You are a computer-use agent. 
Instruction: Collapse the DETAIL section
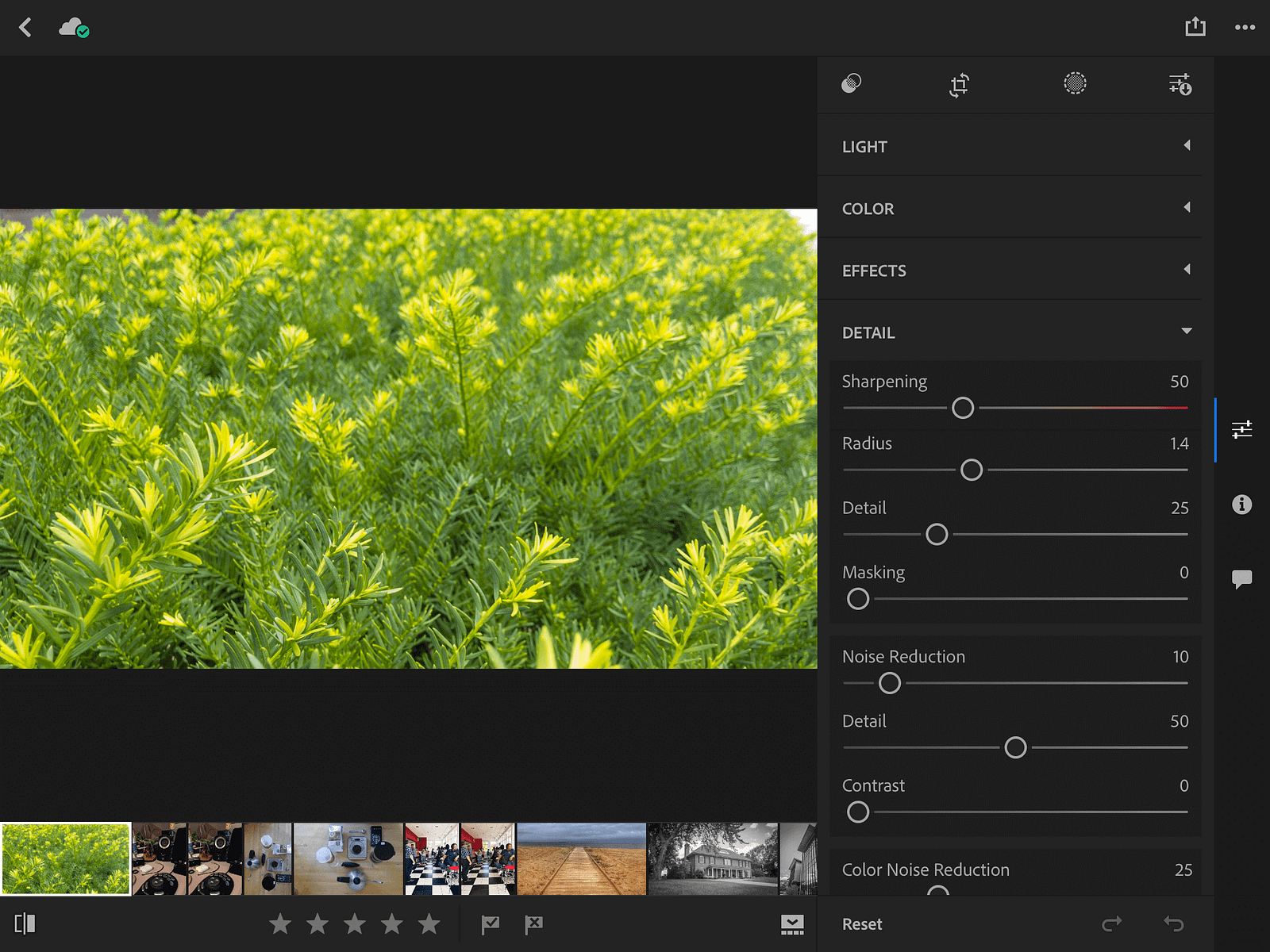pyautogui.click(x=1010, y=332)
